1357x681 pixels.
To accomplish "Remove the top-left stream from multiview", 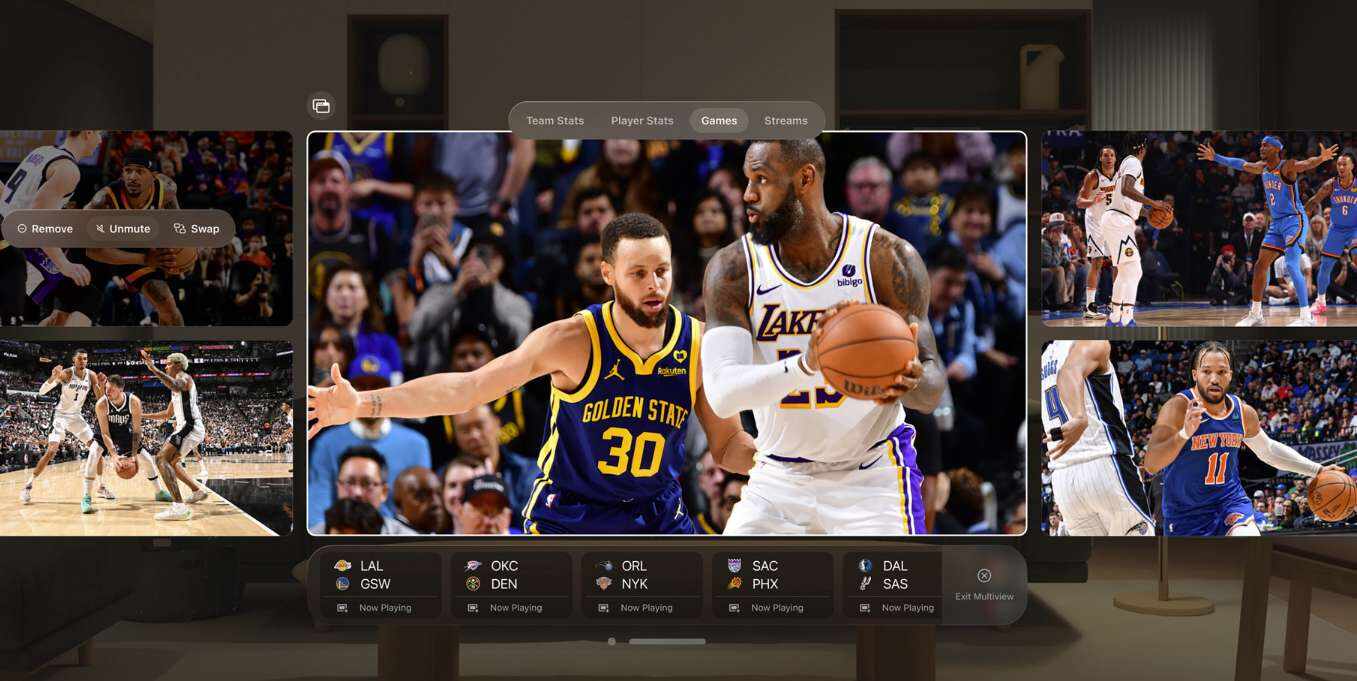I will point(45,229).
